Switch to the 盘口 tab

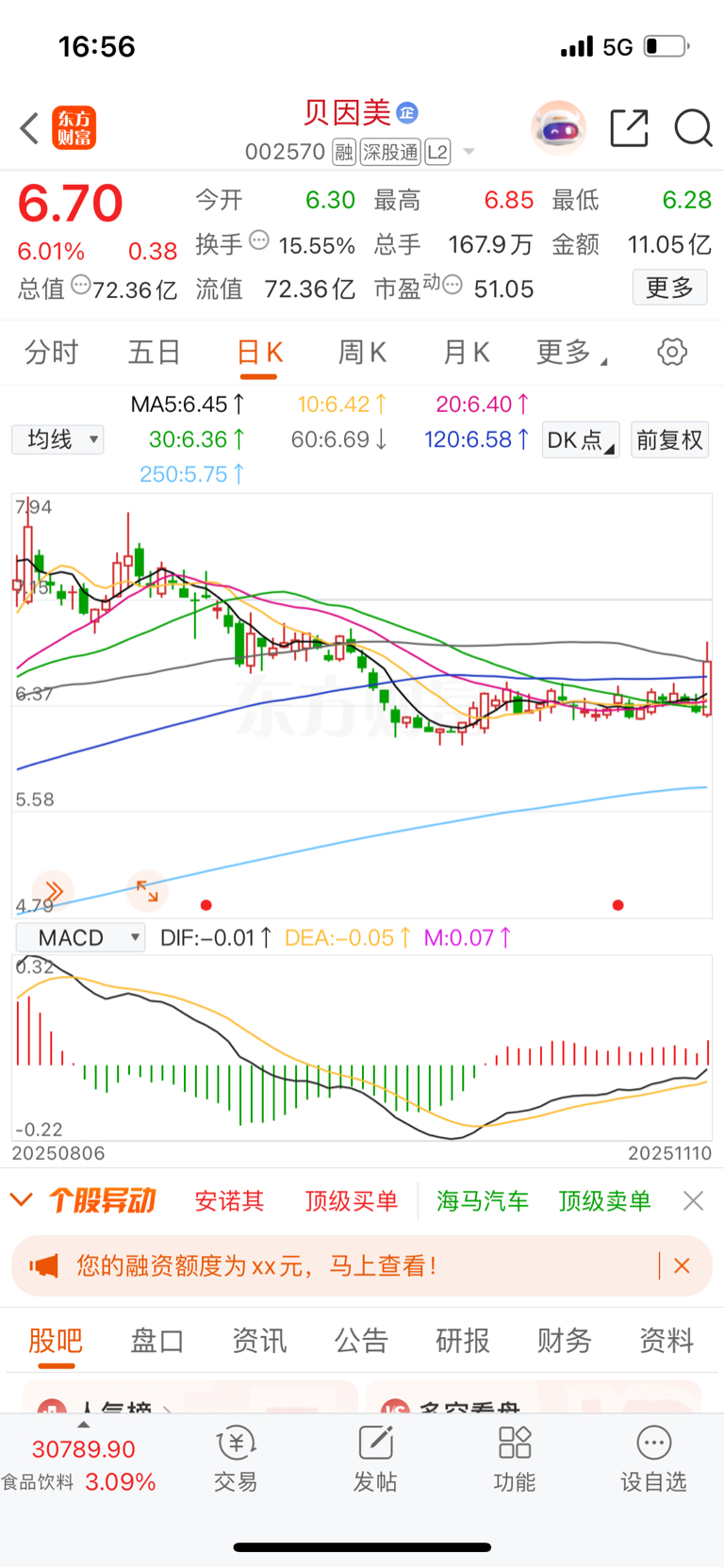pos(156,1341)
